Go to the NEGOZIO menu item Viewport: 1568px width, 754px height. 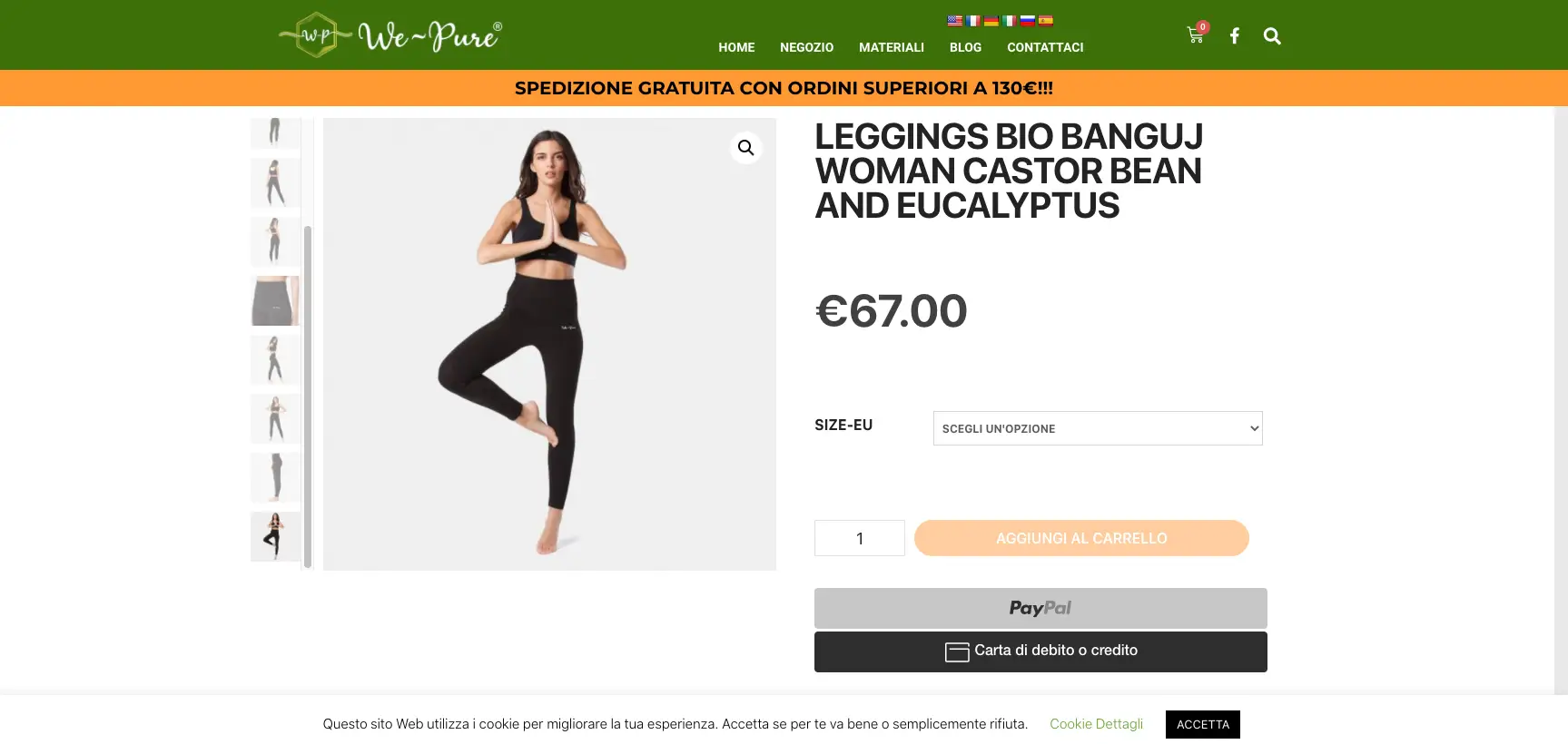click(806, 47)
